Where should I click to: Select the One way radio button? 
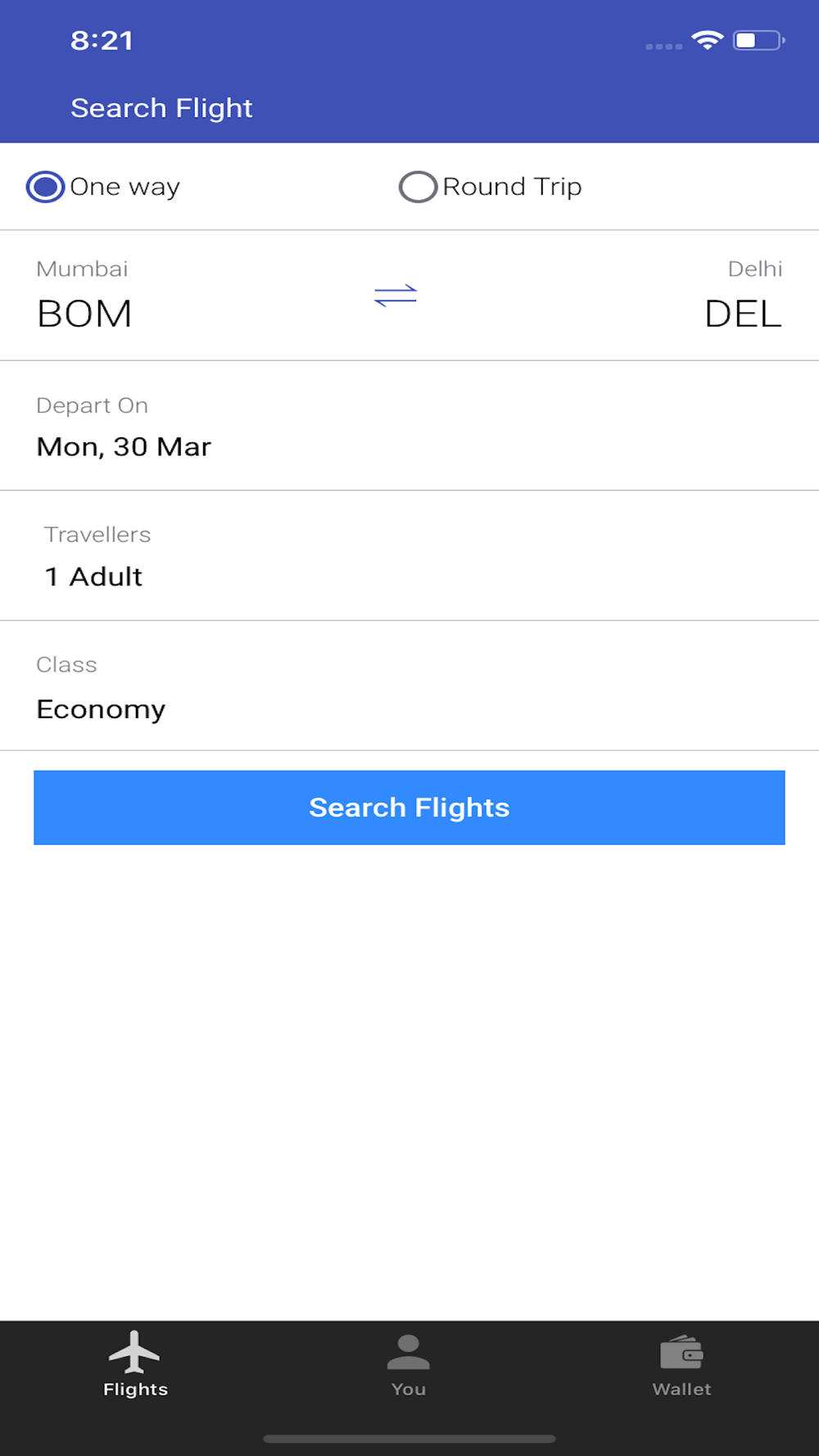[46, 187]
